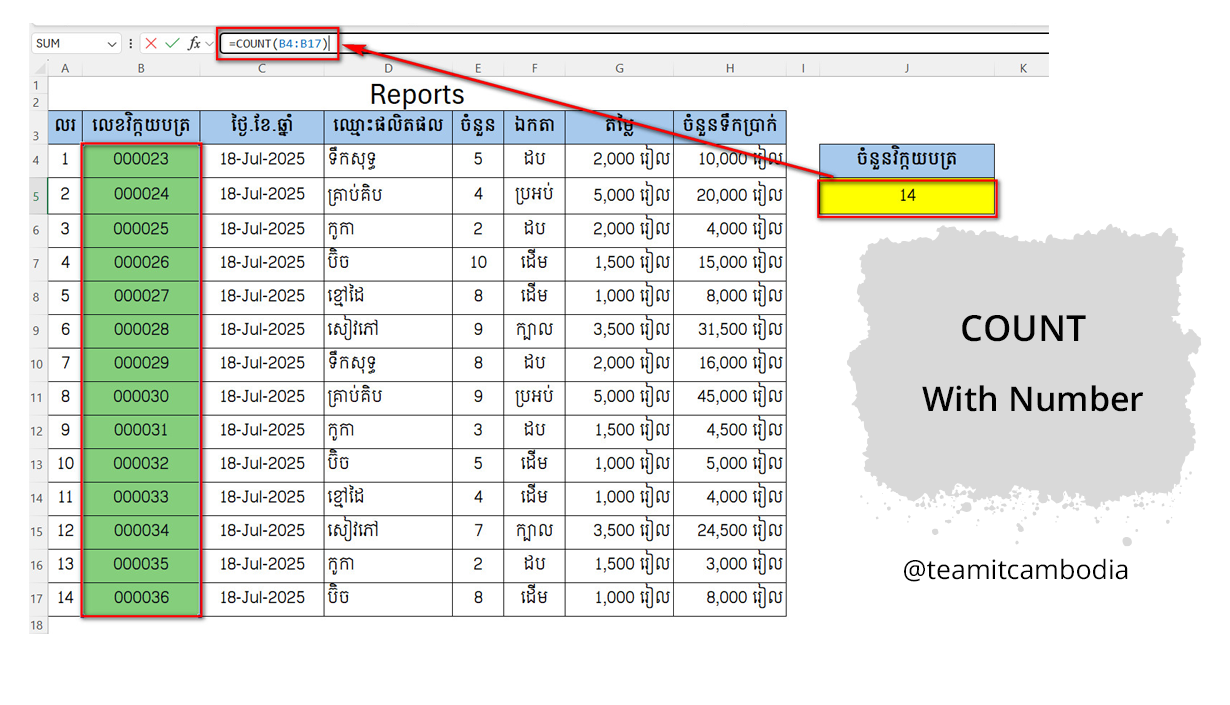Click the Reports title cell
Screen dimensions: 1230x705
[x=417, y=95]
